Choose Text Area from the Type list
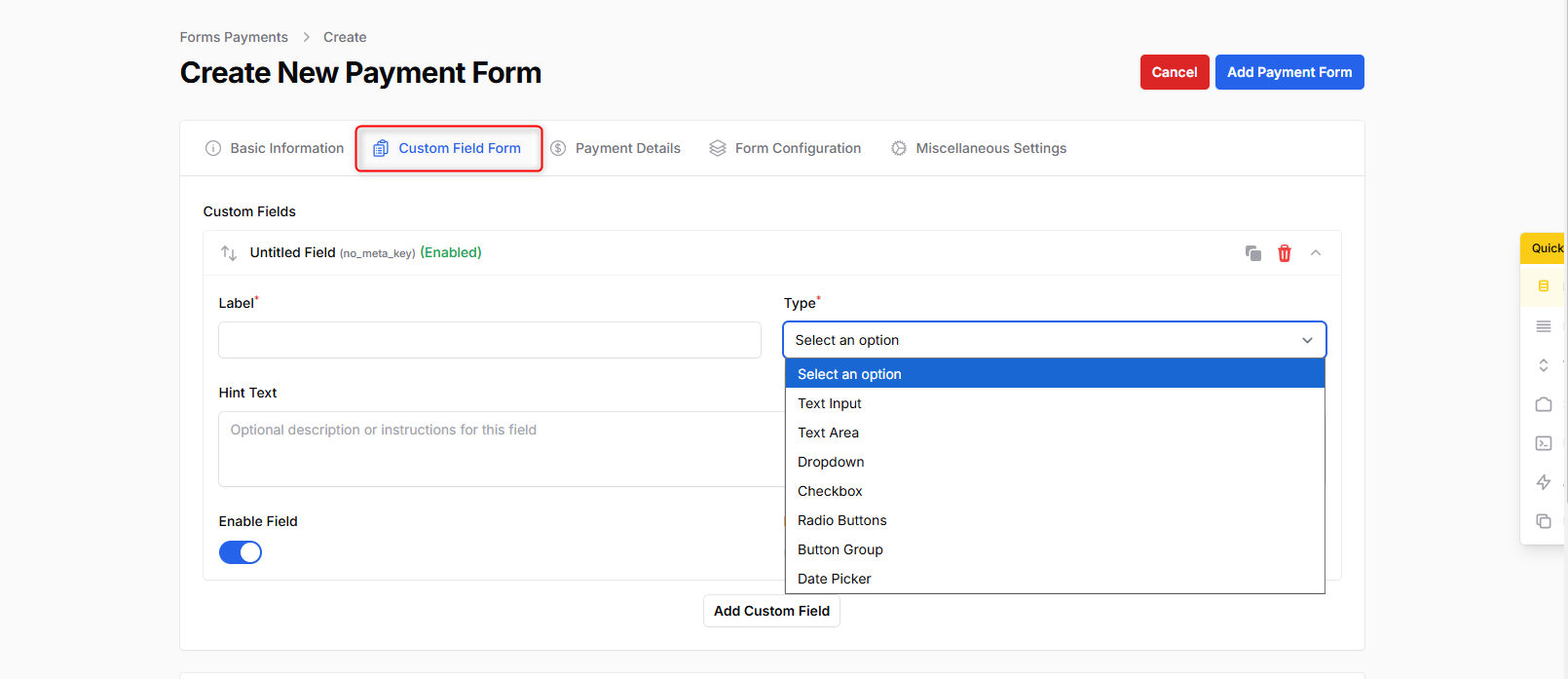 point(1055,433)
